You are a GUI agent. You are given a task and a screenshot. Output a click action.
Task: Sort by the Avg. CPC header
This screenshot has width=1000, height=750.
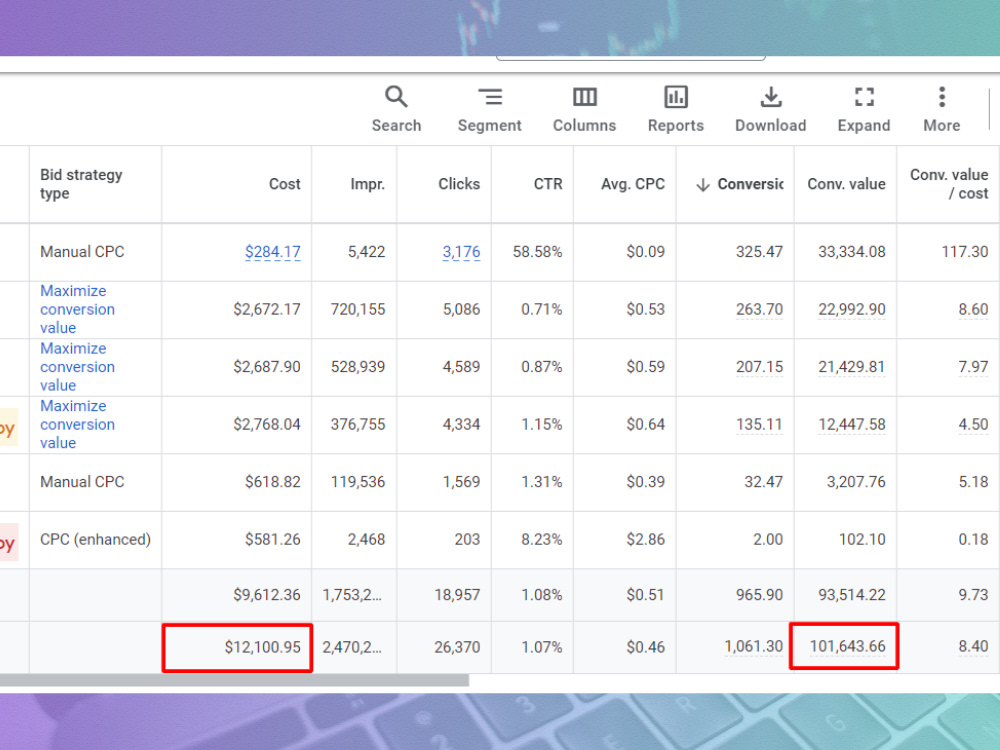click(633, 184)
